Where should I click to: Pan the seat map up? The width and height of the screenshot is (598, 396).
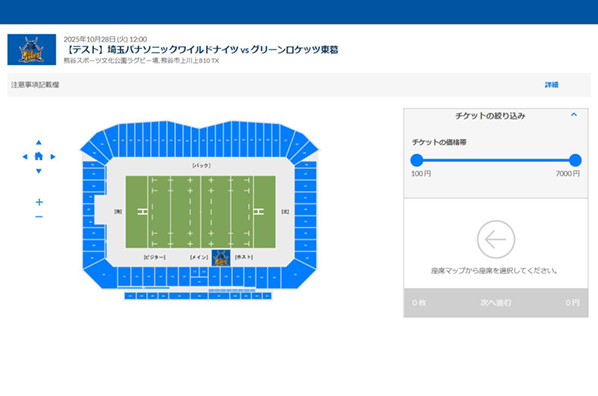point(39,142)
